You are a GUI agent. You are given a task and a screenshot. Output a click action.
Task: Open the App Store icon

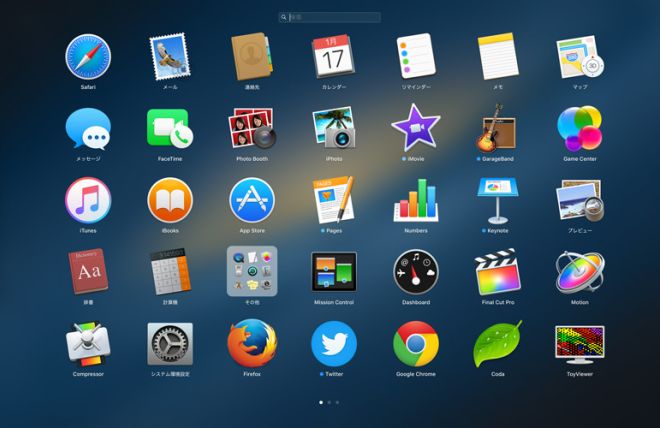[252, 200]
